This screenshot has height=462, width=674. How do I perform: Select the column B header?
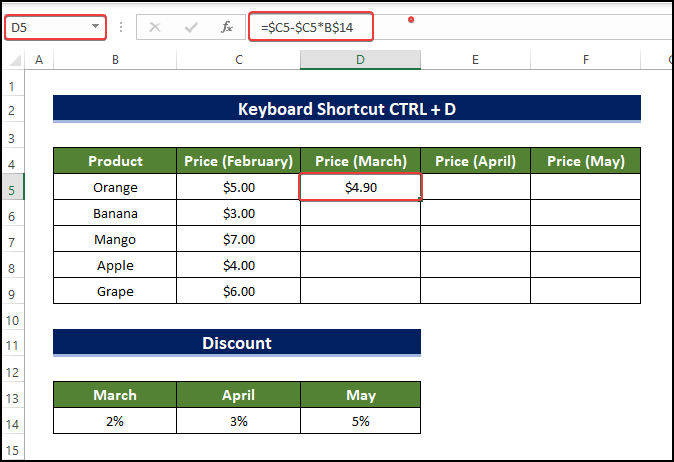pos(115,61)
